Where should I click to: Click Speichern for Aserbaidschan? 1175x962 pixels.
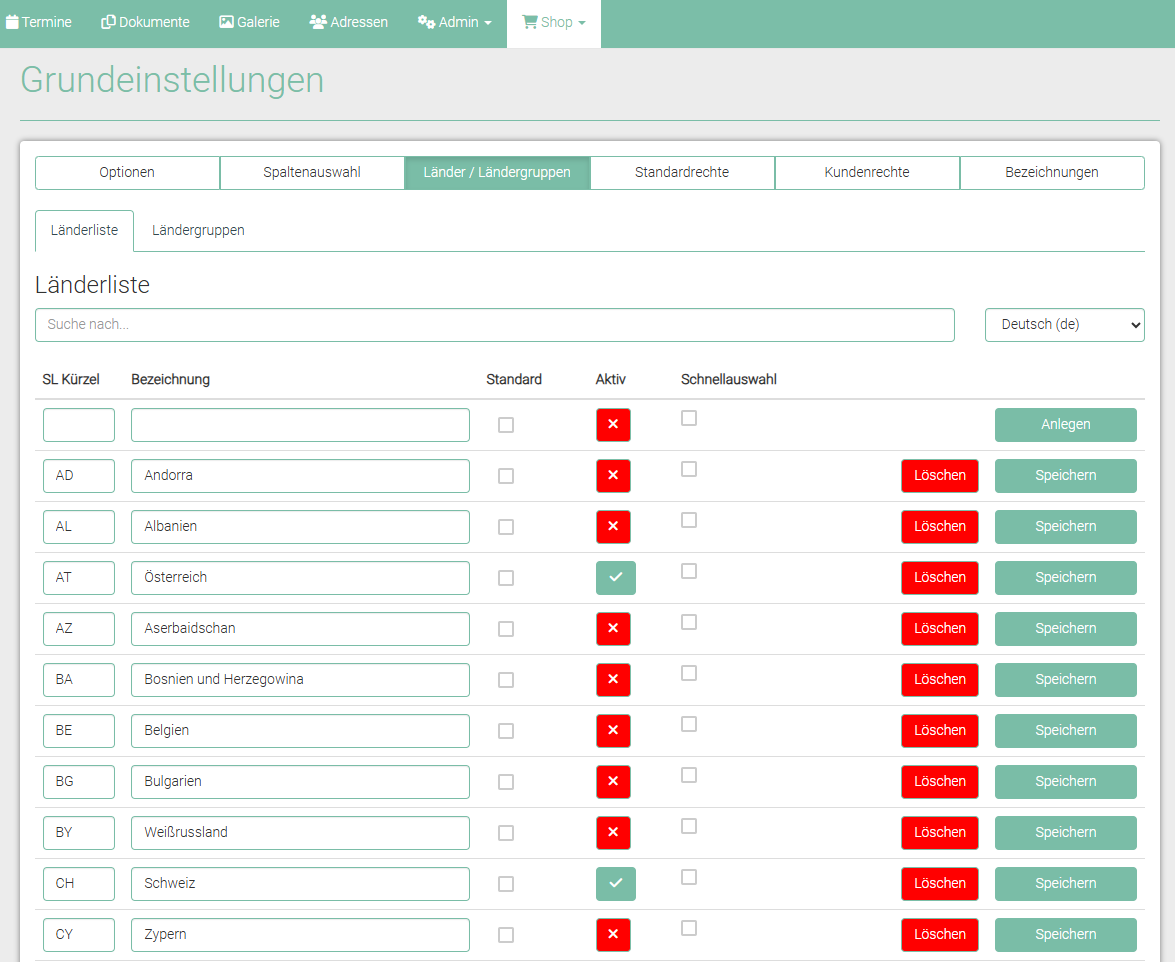pos(1065,628)
